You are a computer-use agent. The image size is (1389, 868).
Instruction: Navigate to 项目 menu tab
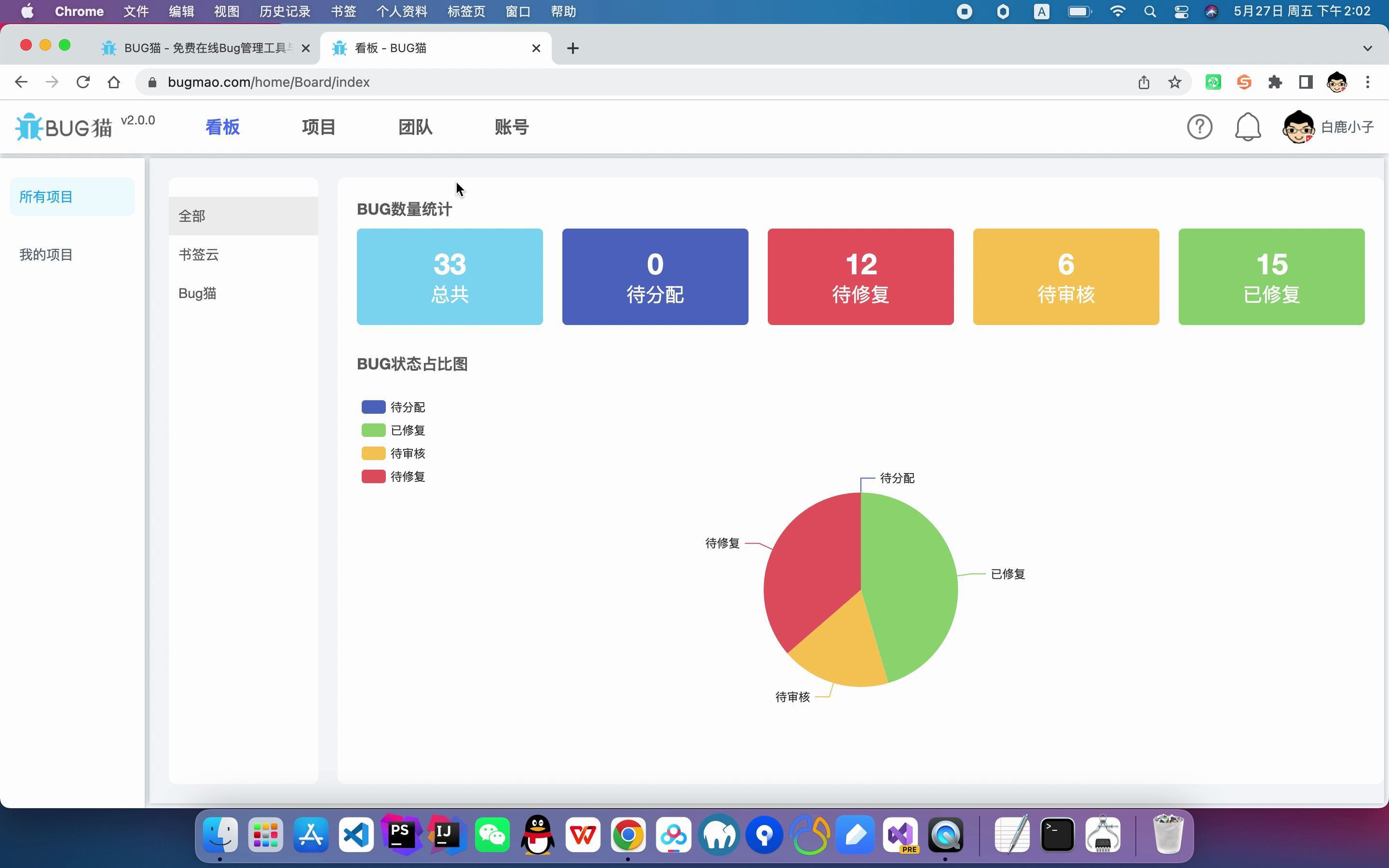point(318,127)
